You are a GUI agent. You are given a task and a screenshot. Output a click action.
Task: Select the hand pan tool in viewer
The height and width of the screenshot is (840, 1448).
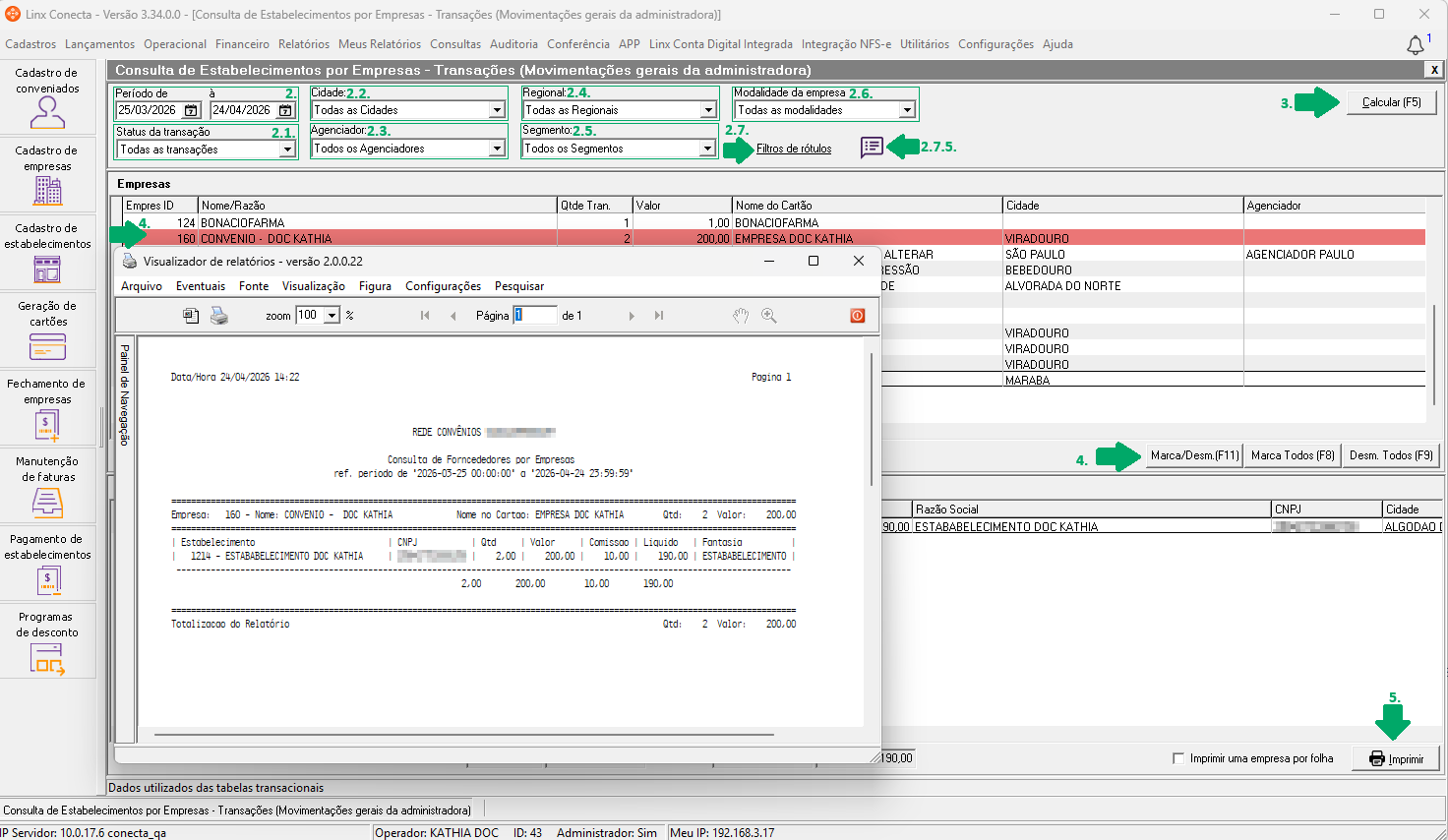point(741,316)
